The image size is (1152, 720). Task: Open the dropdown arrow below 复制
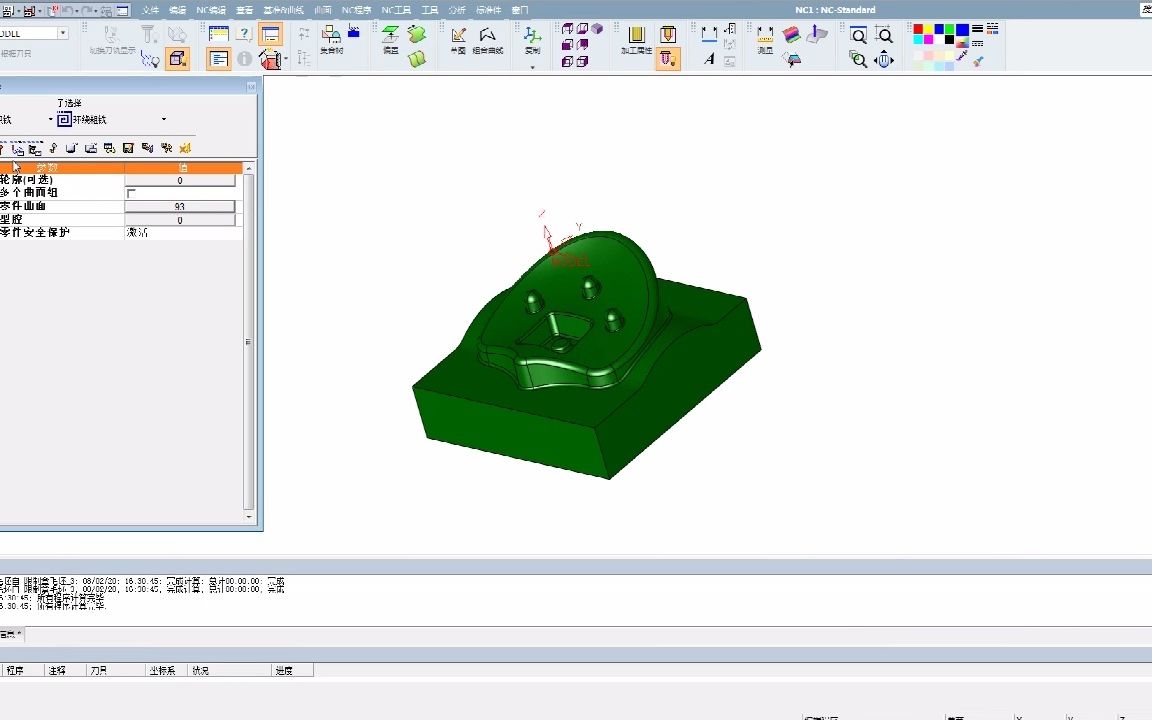532,68
